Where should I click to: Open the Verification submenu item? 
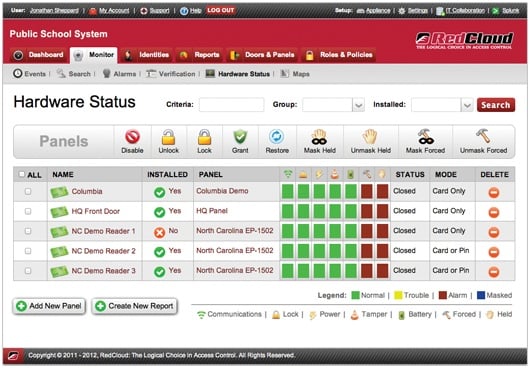tap(171, 74)
